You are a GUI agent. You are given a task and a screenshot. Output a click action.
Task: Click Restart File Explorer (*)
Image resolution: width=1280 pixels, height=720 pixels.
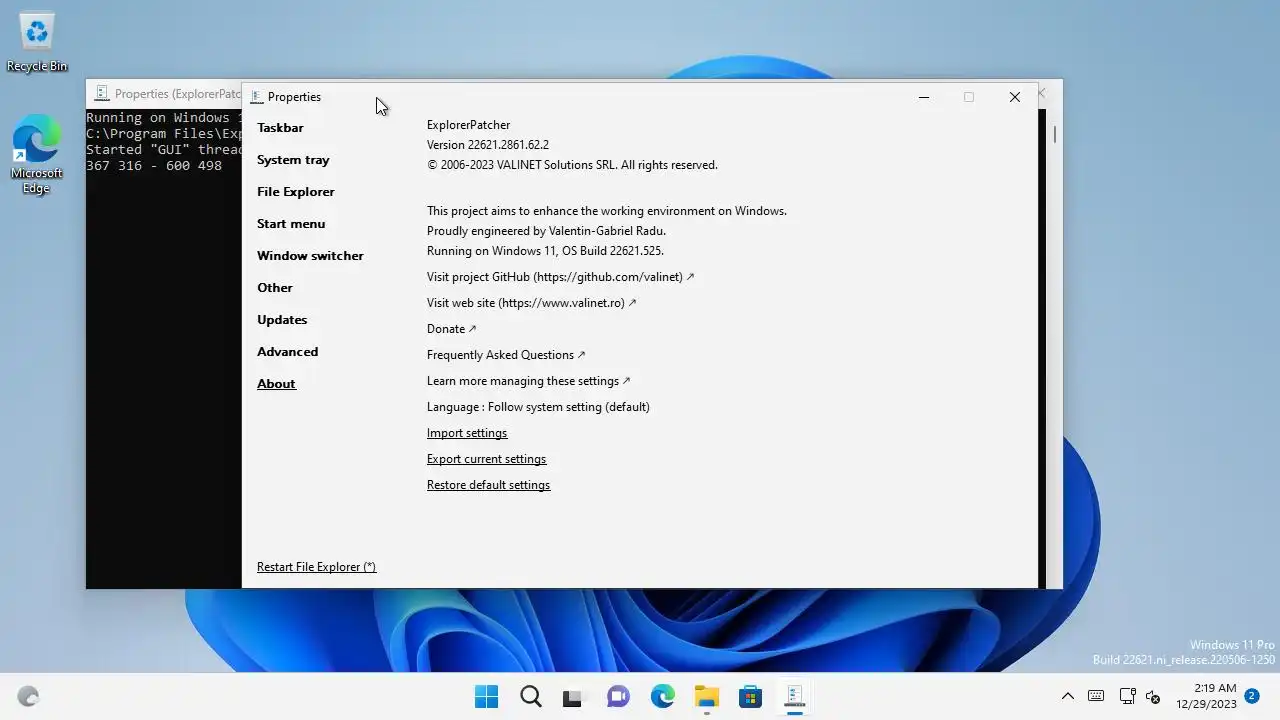pos(316,567)
